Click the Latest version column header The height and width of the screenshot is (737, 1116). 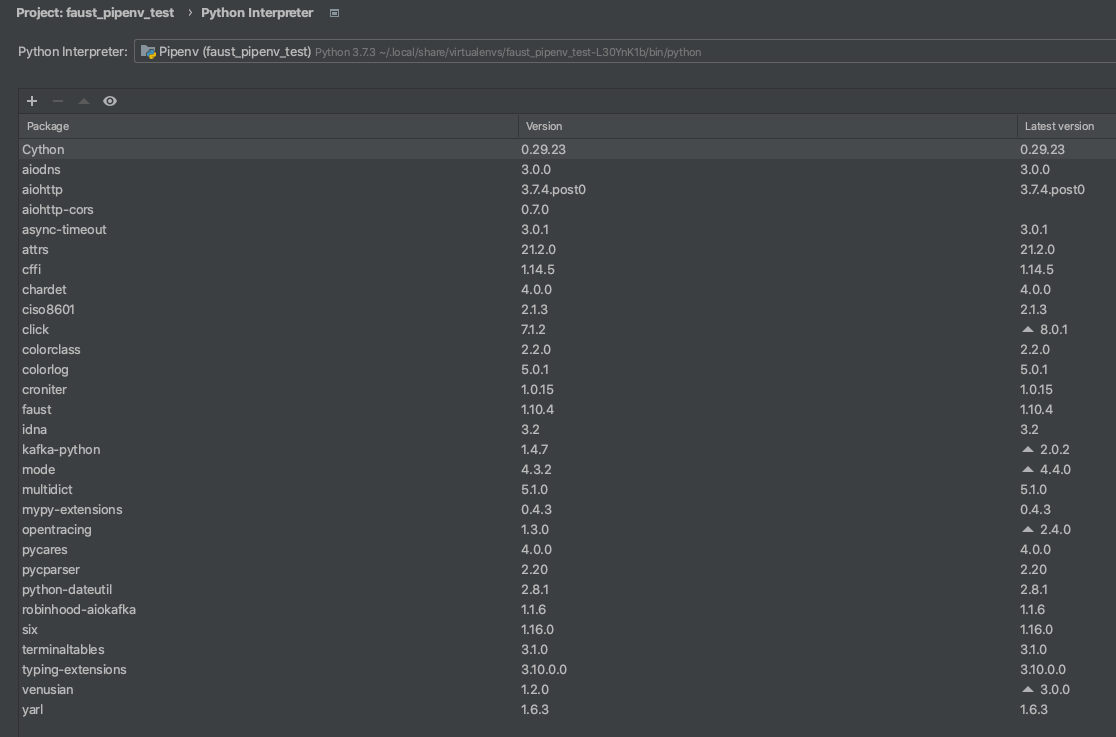1066,126
